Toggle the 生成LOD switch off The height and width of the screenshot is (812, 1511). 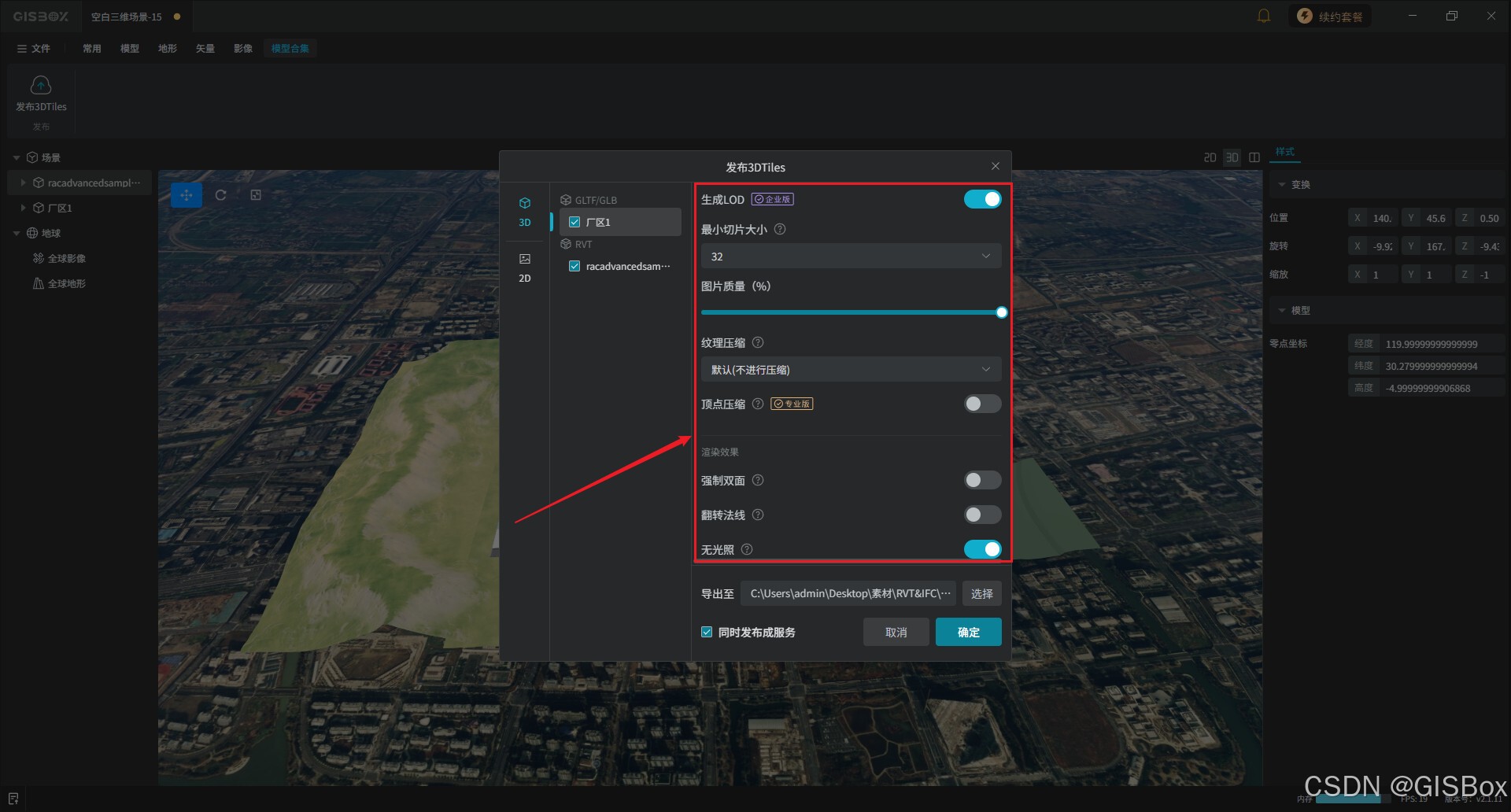[x=983, y=199]
